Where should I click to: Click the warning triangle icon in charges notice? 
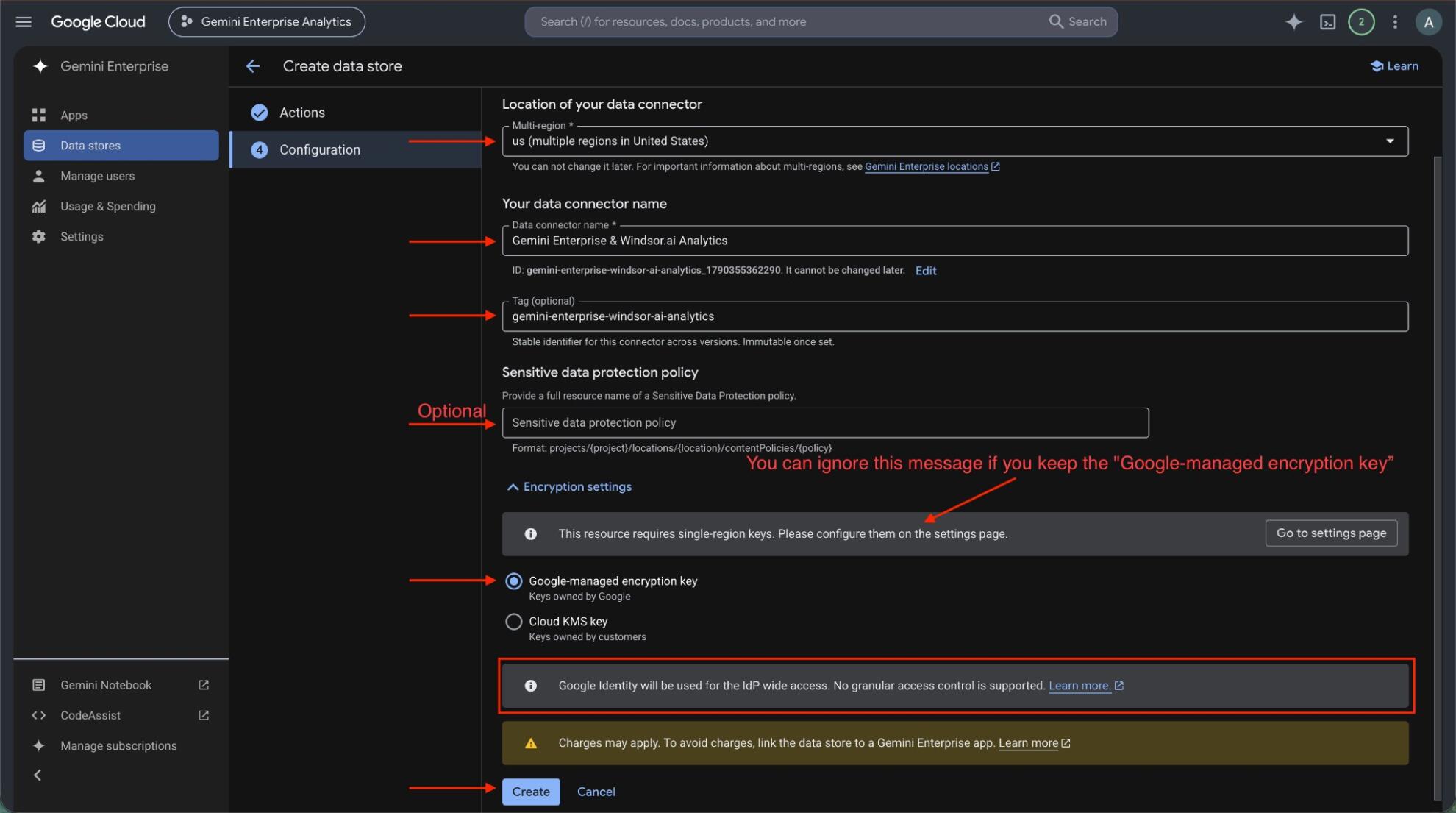(x=530, y=743)
